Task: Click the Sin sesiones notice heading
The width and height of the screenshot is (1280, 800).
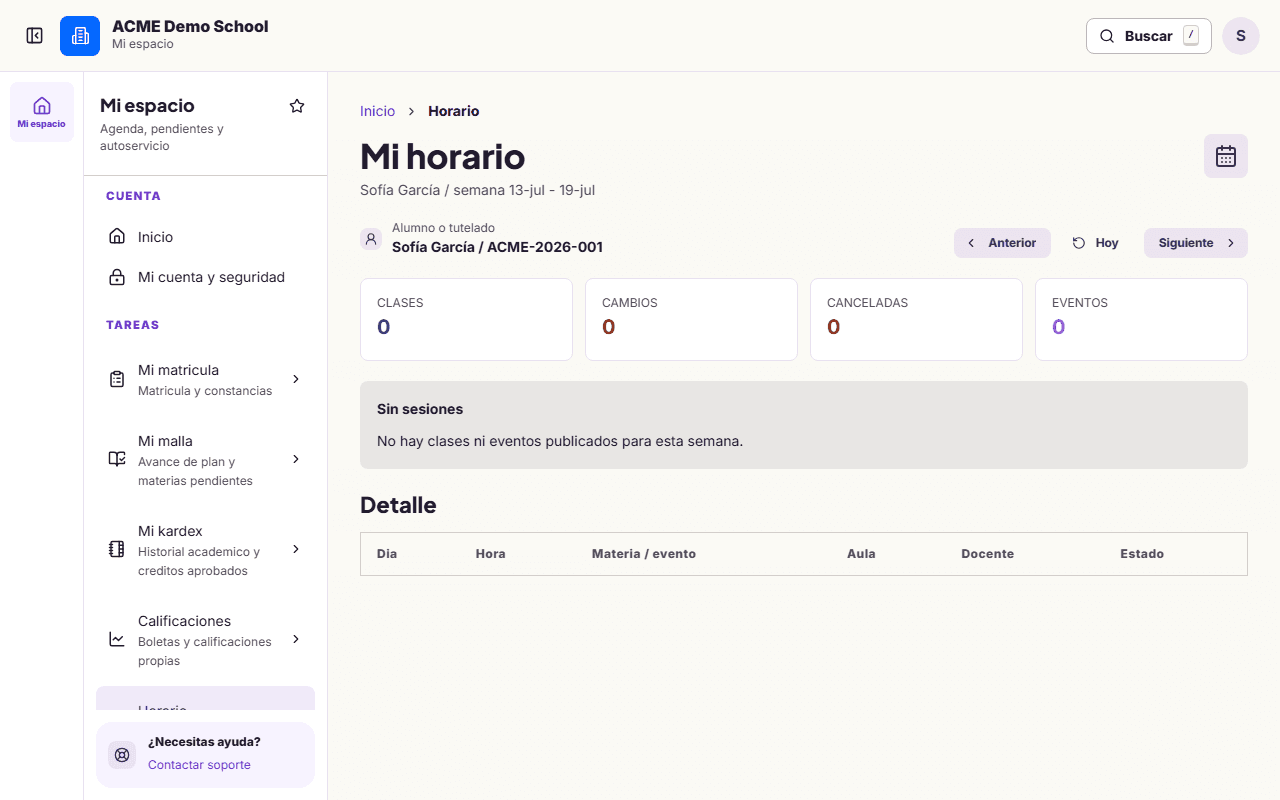Action: coord(420,409)
